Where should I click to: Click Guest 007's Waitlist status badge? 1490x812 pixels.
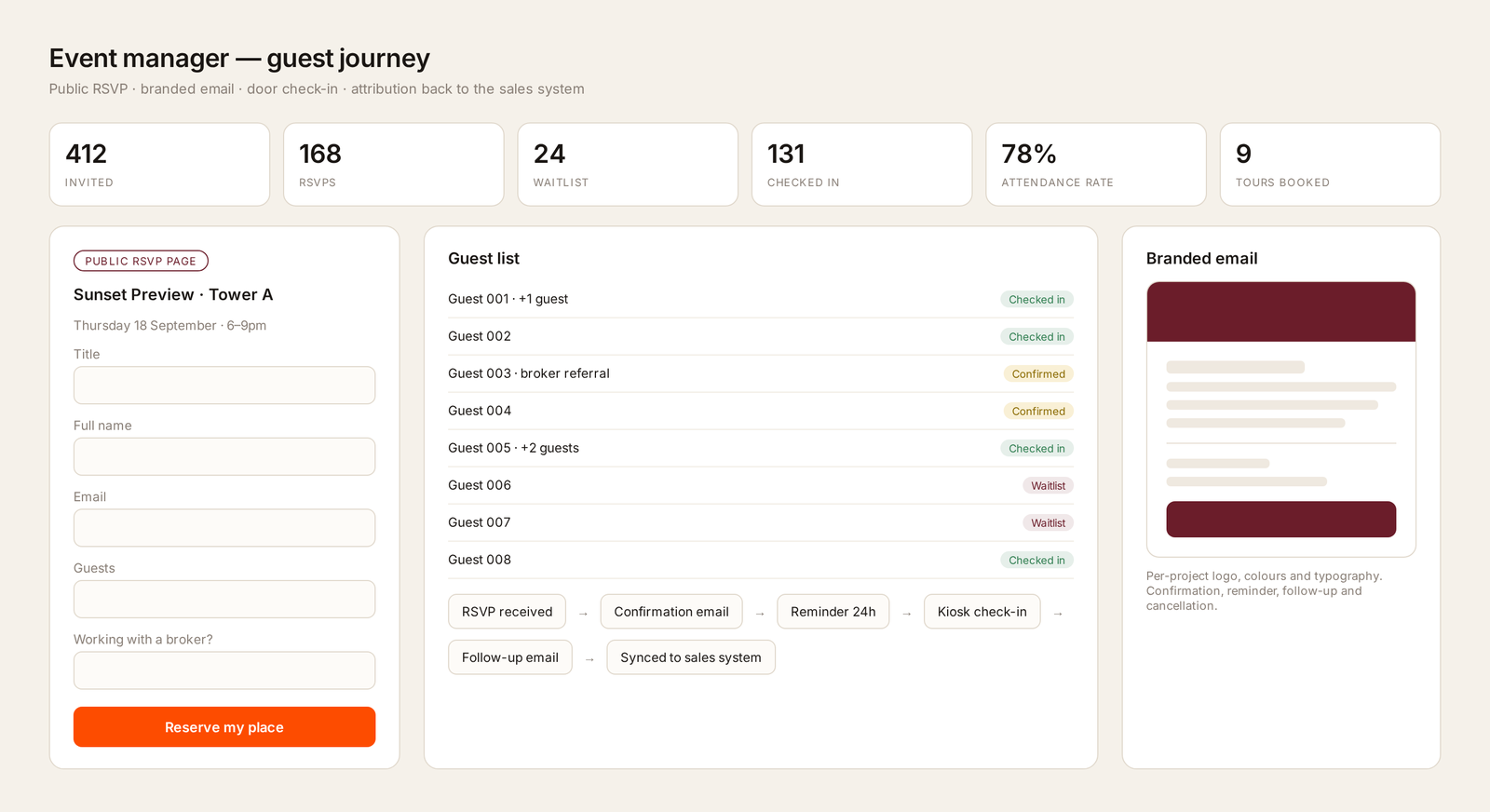pos(1048,522)
